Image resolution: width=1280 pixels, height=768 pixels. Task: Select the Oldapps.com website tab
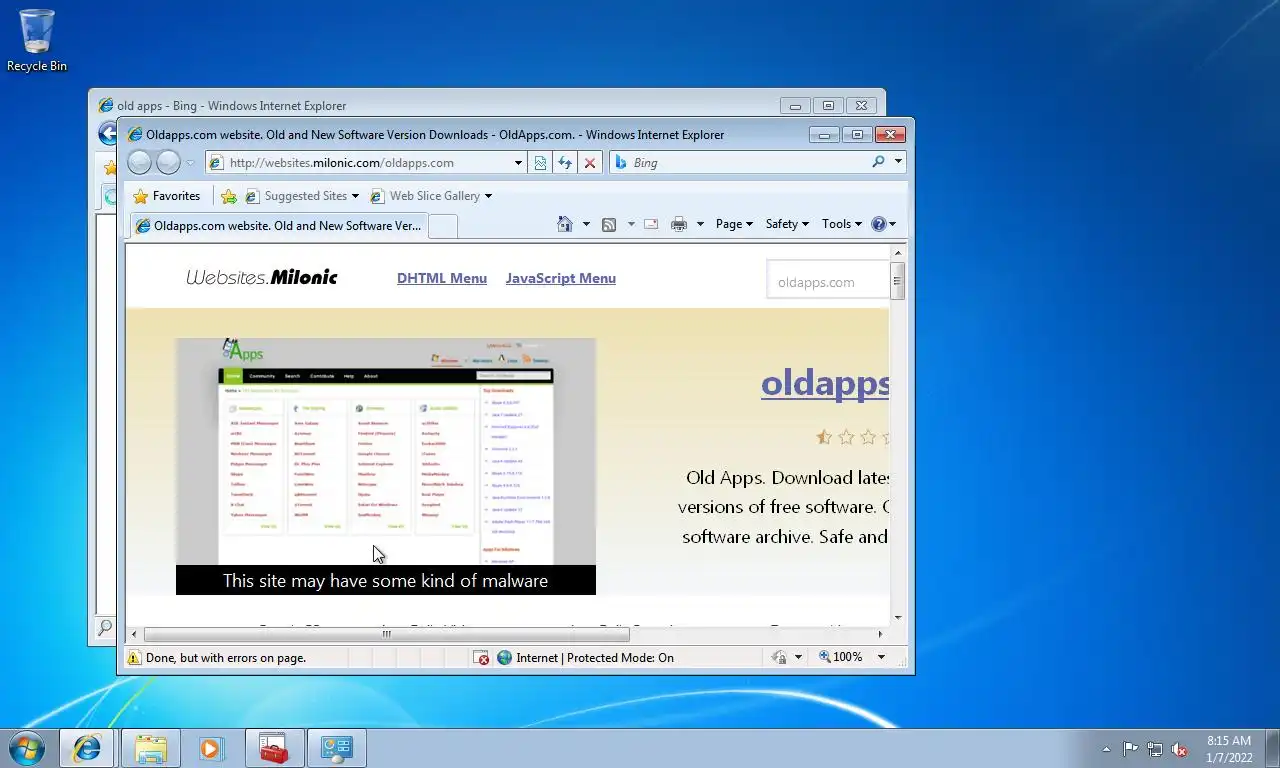[279, 226]
